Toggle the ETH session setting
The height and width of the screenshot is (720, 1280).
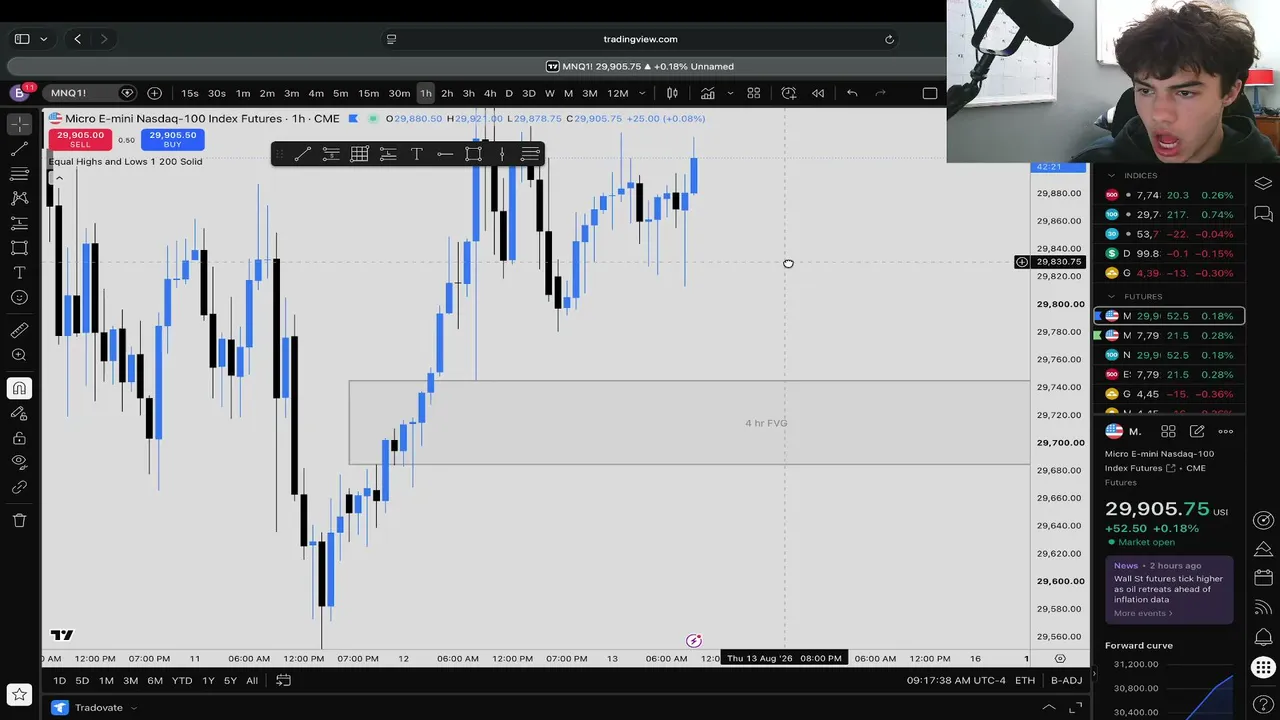click(x=1025, y=681)
